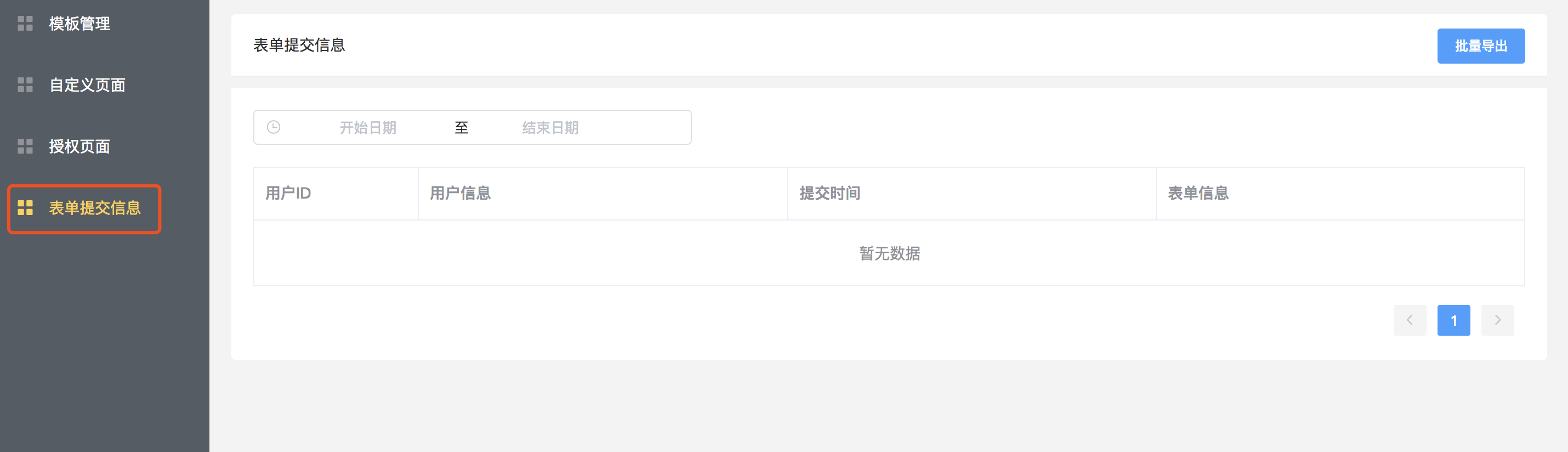
Task: Click the clock icon in date range picker
Action: pos(274,127)
